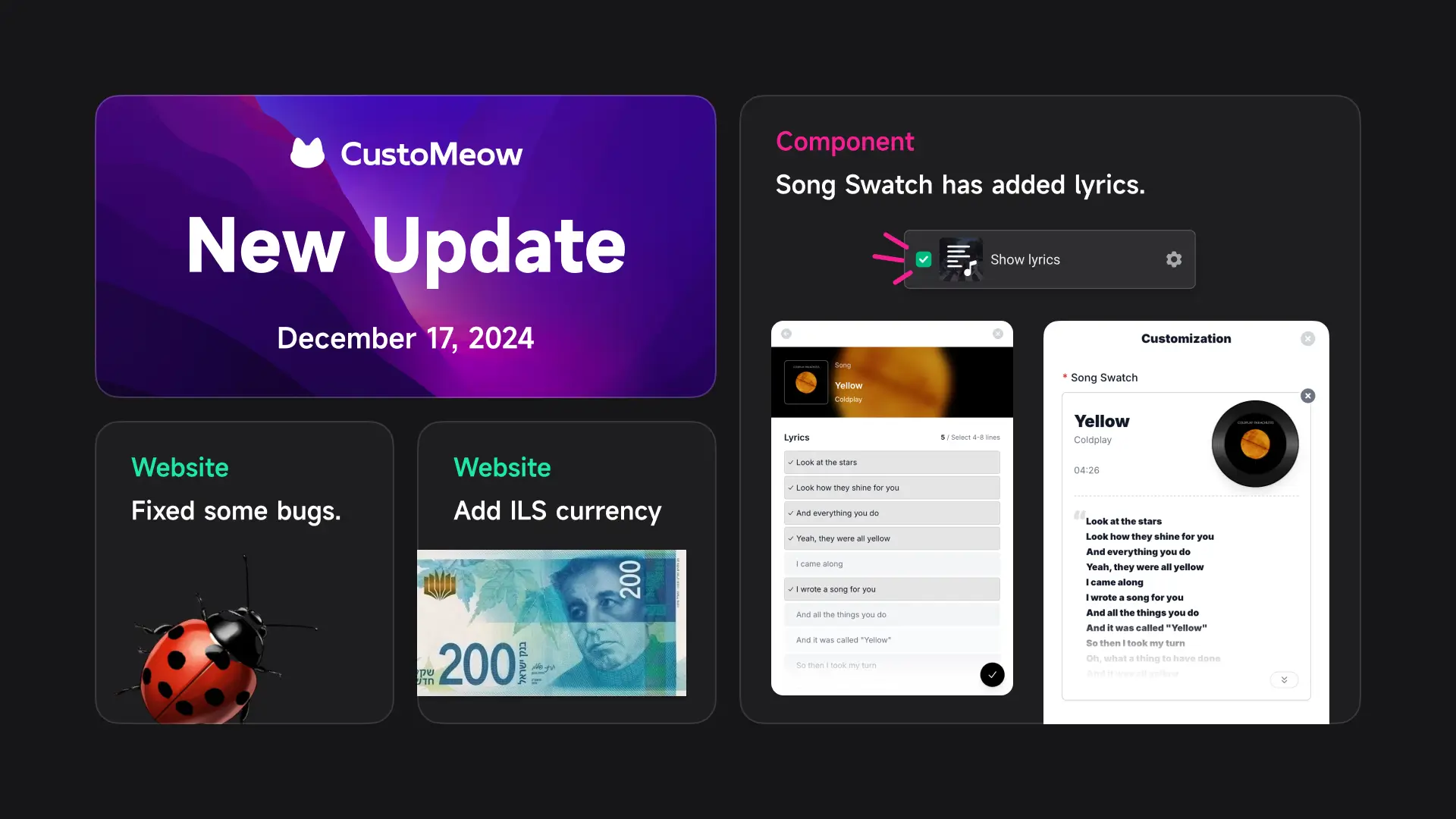This screenshot has width=1456, height=819.
Task: Click the 'Show lyrics' label button
Action: pyautogui.click(x=1025, y=259)
